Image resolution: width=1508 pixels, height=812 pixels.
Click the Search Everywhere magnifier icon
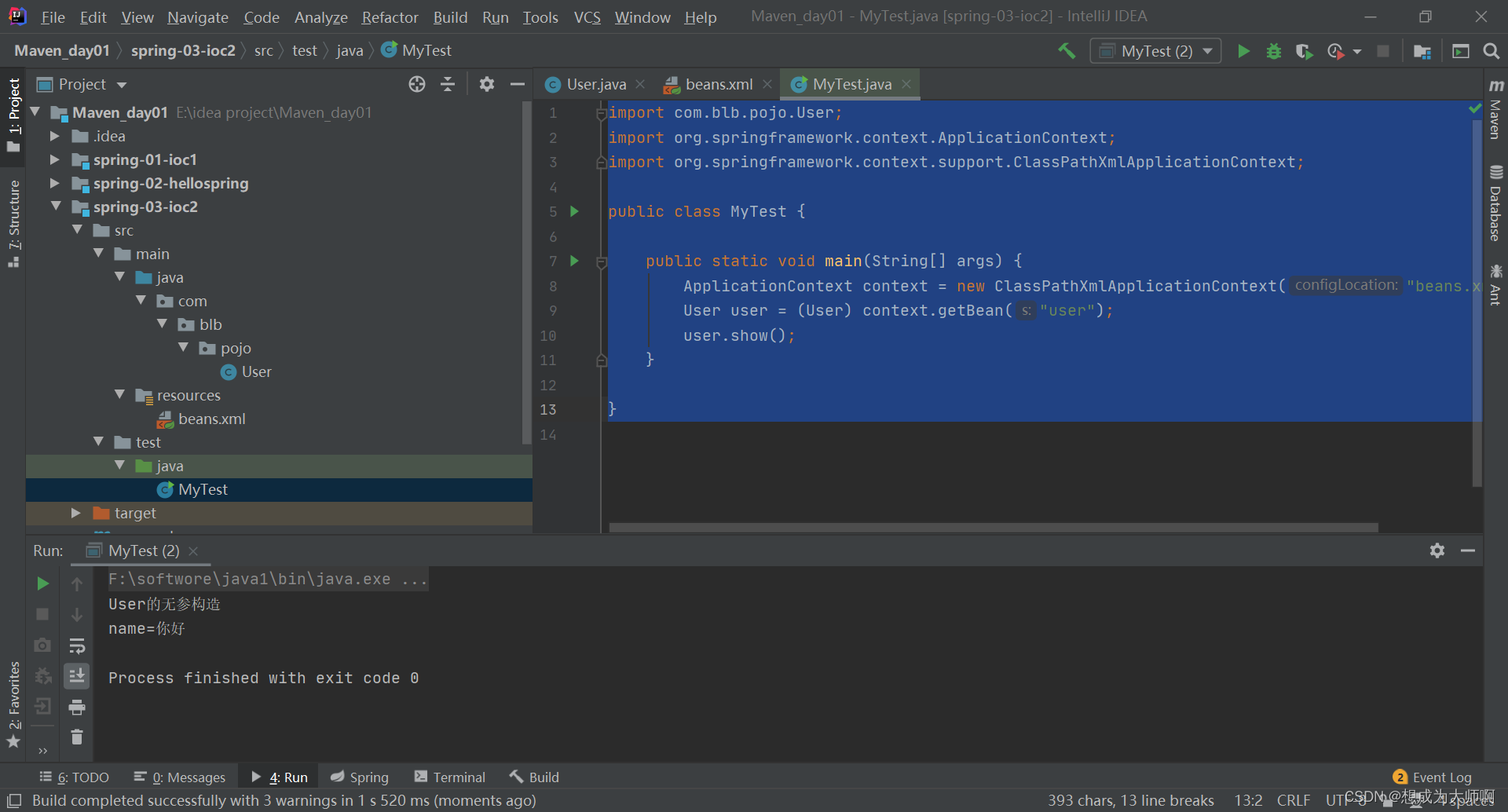[x=1491, y=51]
